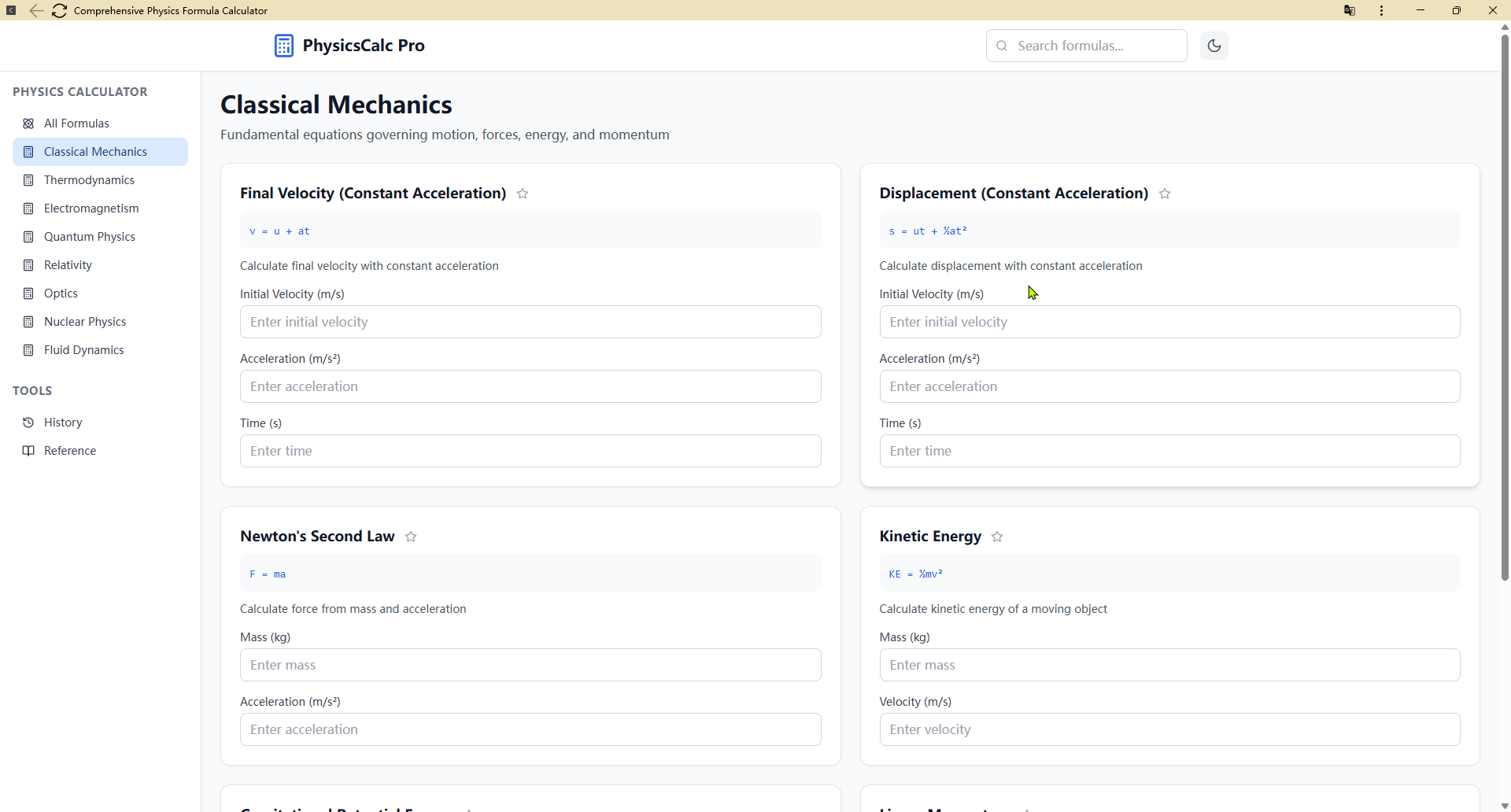The width and height of the screenshot is (1511, 812).
Task: Click scrollbar down arrow
Action: click(x=1505, y=806)
